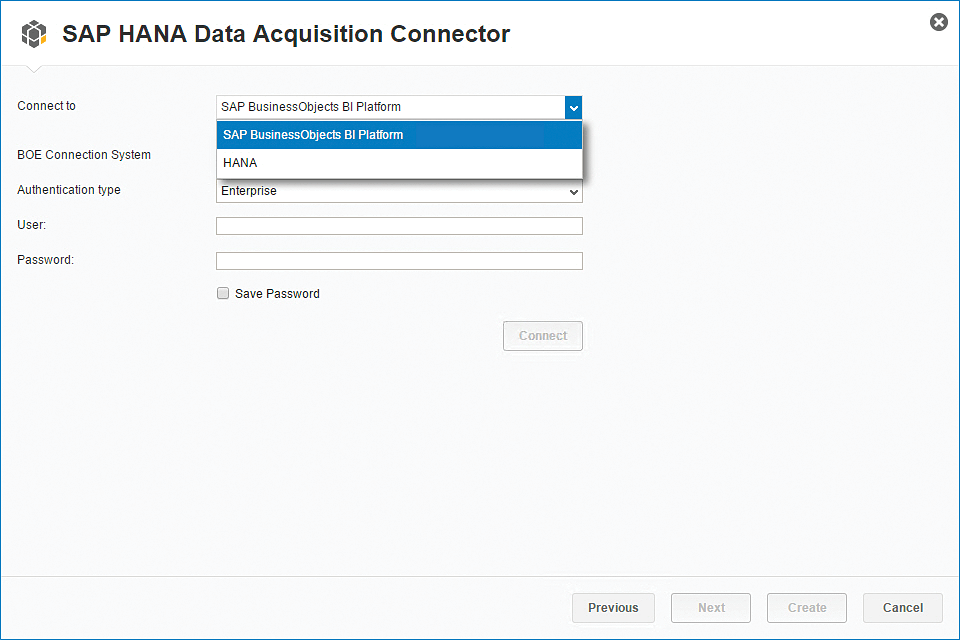Screen dimensions: 960x640
Task: Focus the Password text field
Action: 399,261
